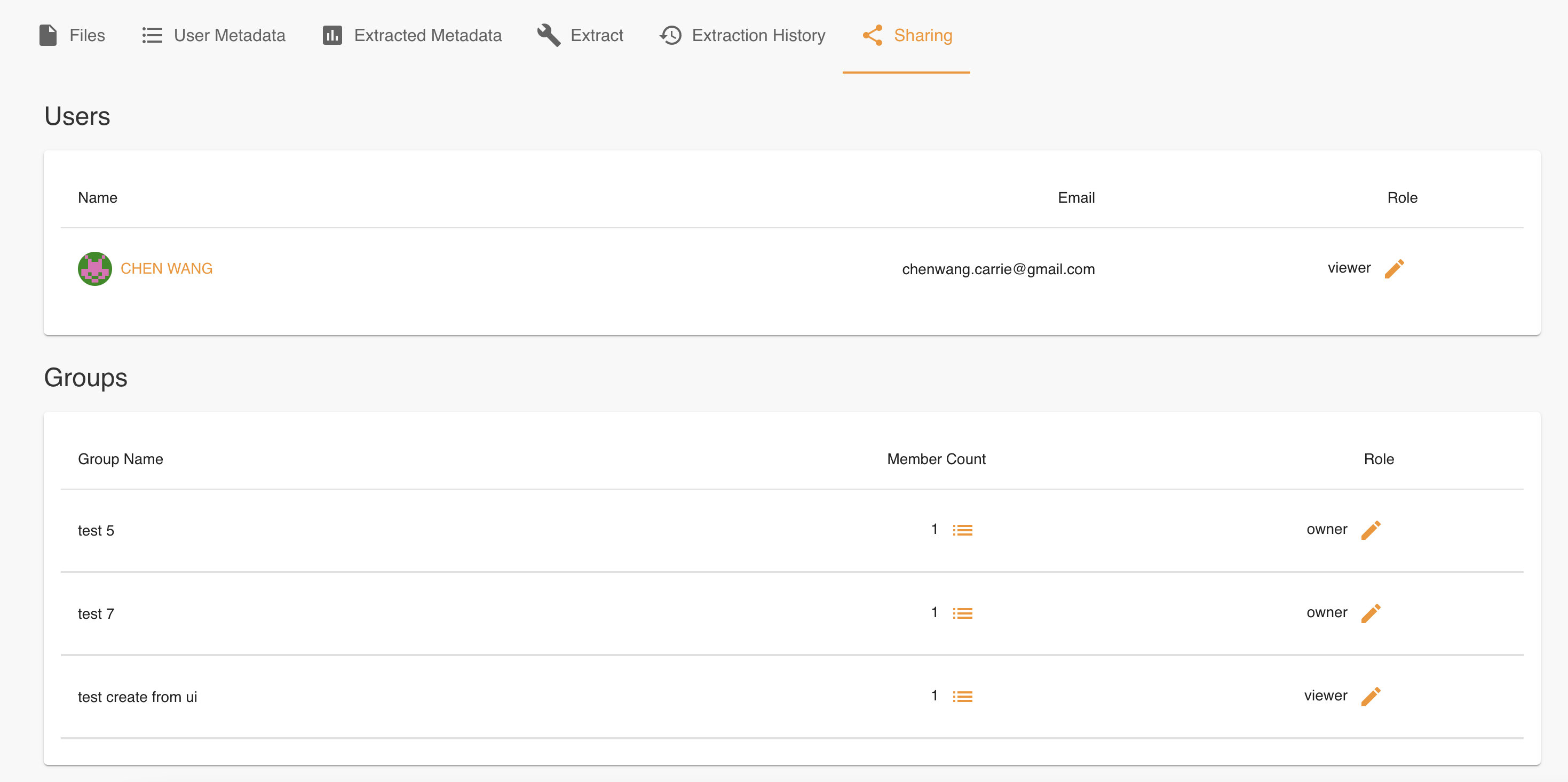Image resolution: width=1568 pixels, height=782 pixels.
Task: Go to the Extract tab
Action: (x=580, y=35)
